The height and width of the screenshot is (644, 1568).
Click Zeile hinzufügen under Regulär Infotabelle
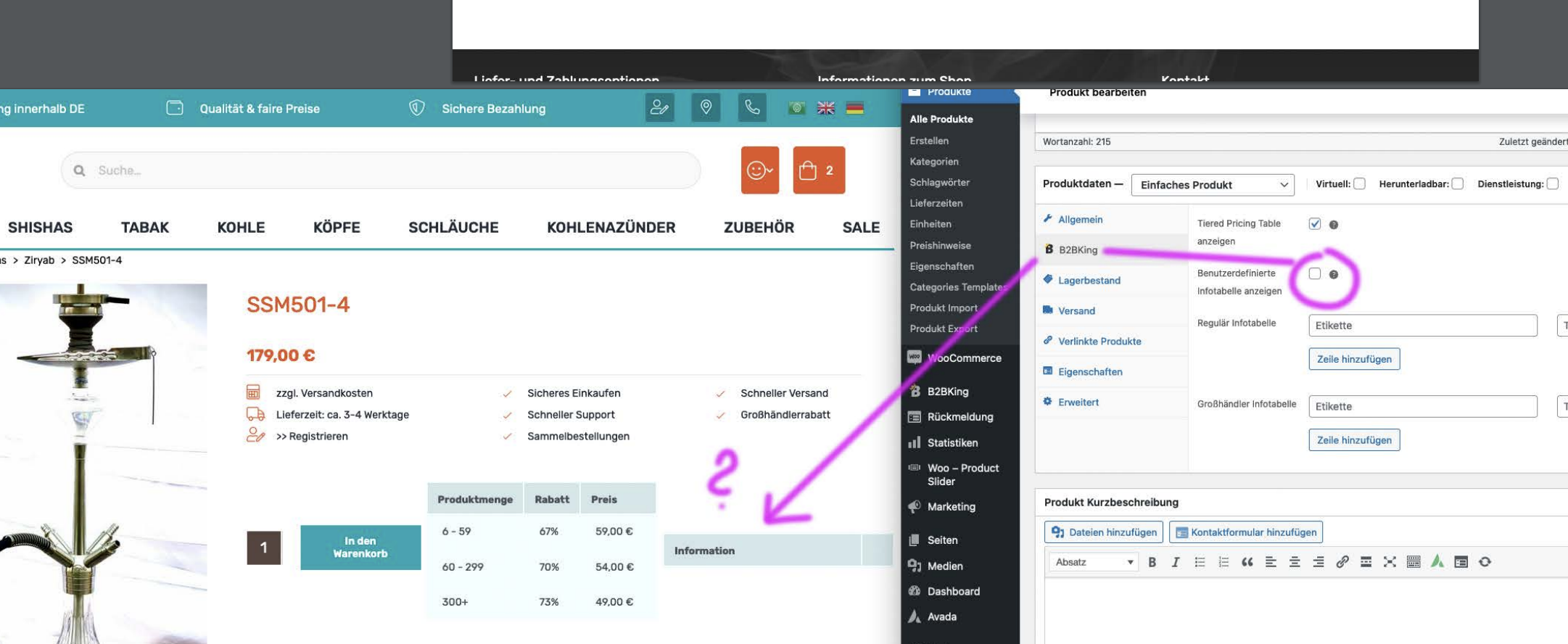click(x=1354, y=359)
